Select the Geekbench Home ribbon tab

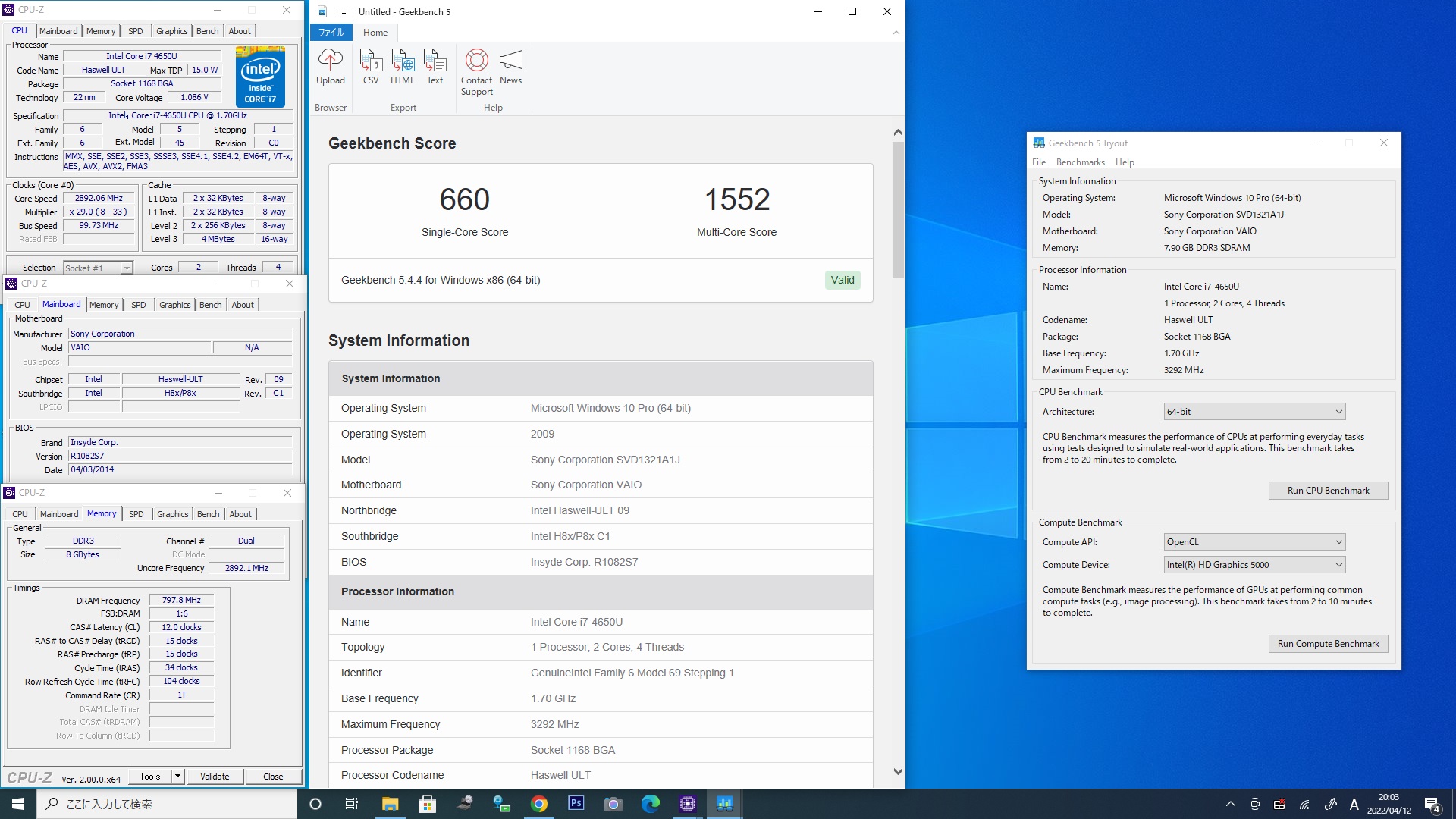(375, 33)
